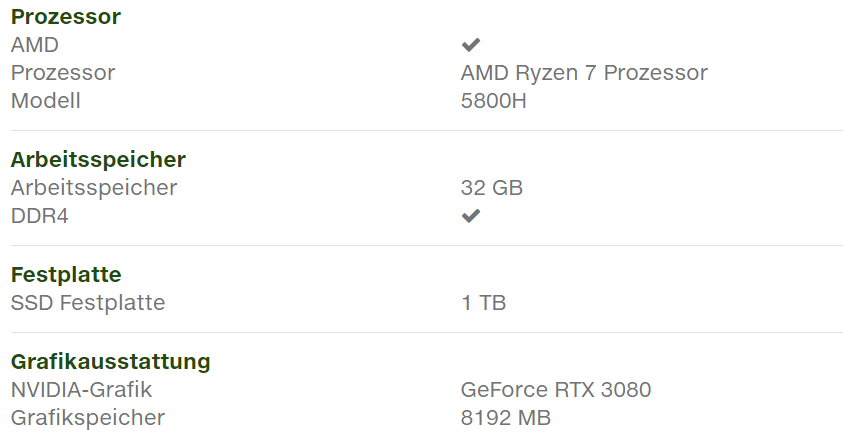Image resolution: width=843 pixels, height=445 pixels.
Task: Select the 1 TB storage value
Action: pyautogui.click(x=484, y=303)
